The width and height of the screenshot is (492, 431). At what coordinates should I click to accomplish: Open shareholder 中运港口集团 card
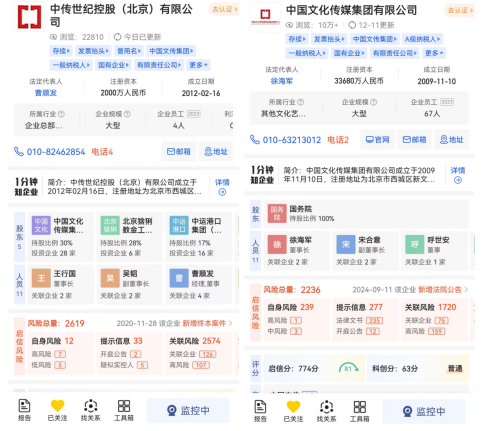198,236
